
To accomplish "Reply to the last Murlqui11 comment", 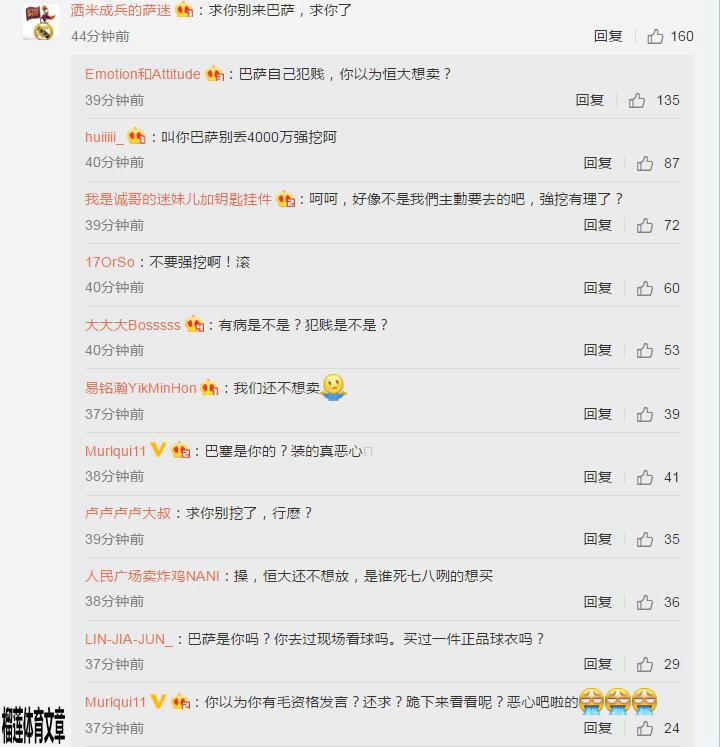I will pyautogui.click(x=598, y=727).
